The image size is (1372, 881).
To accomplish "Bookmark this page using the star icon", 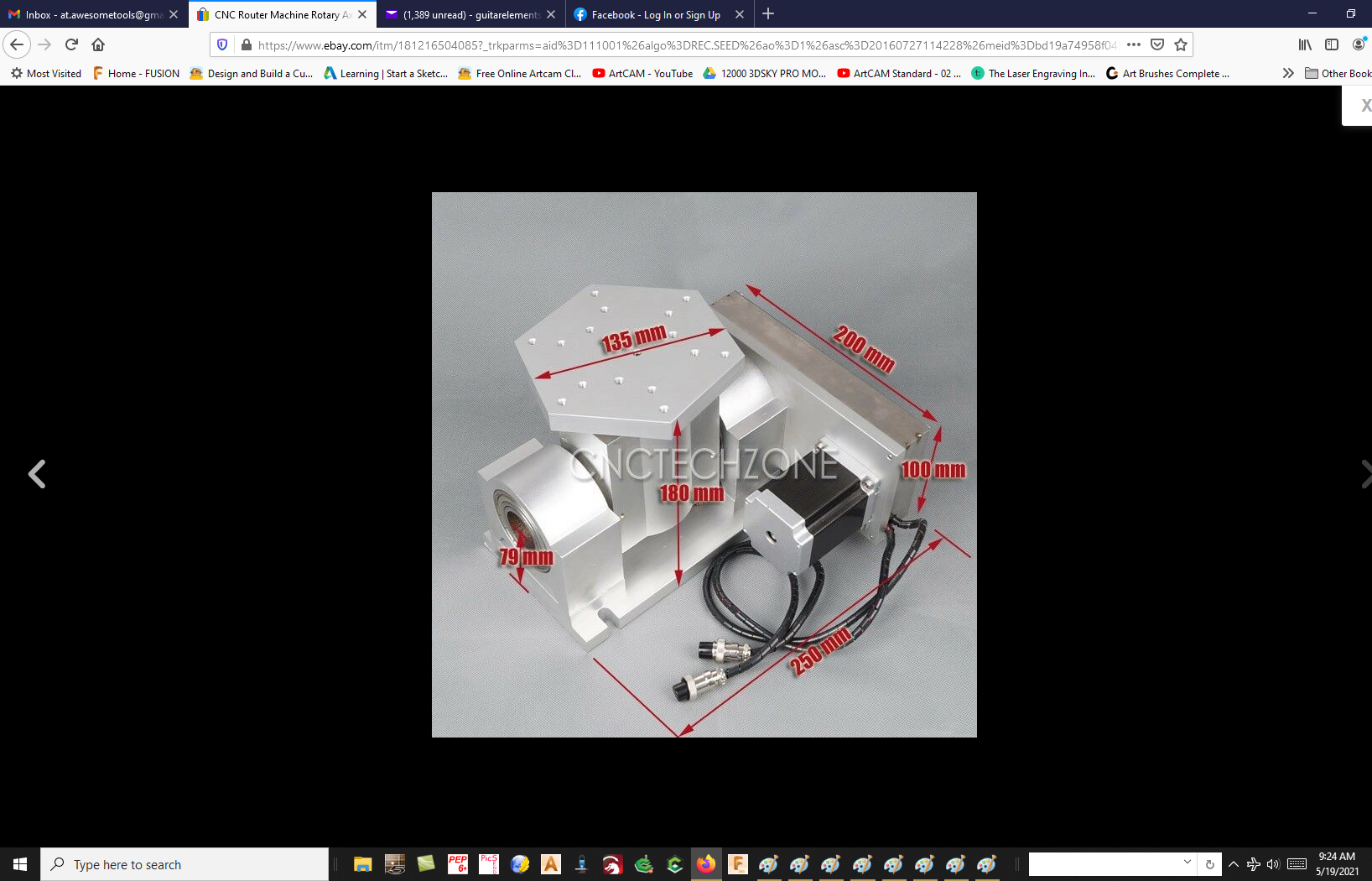I will coord(1179,44).
